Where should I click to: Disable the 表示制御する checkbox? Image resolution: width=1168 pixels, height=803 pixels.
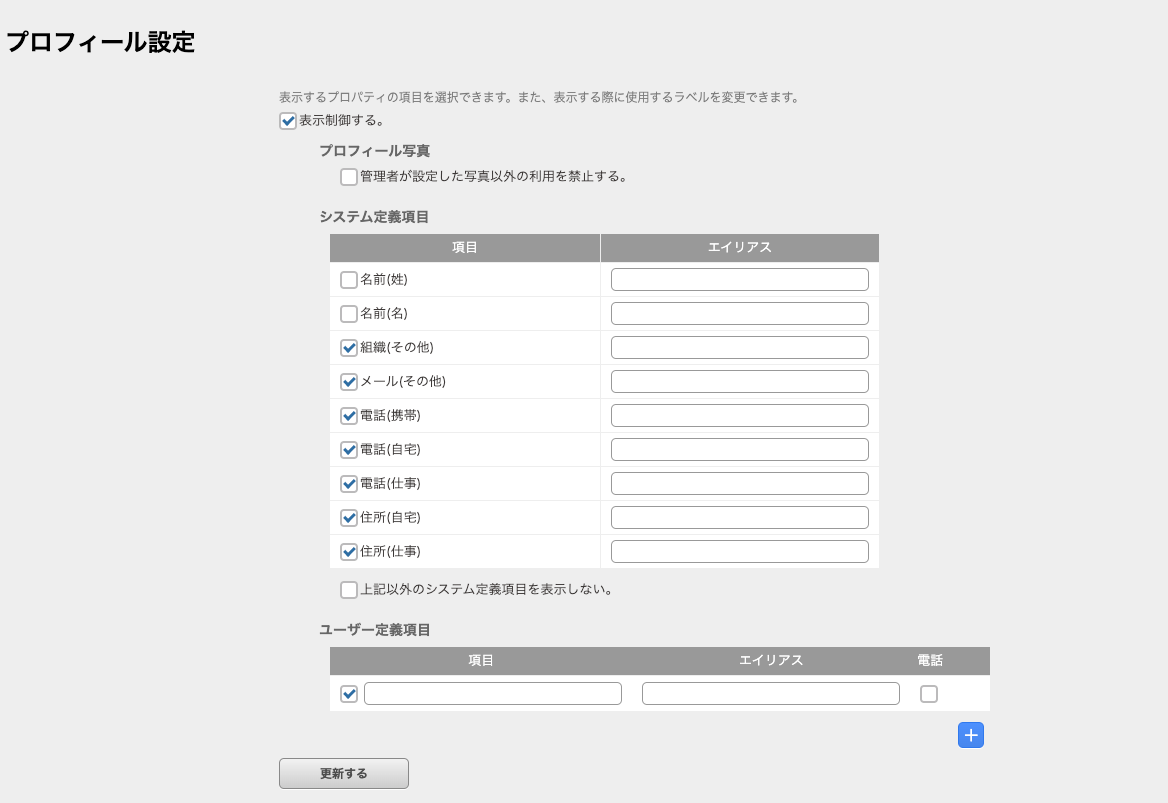[x=286, y=121]
